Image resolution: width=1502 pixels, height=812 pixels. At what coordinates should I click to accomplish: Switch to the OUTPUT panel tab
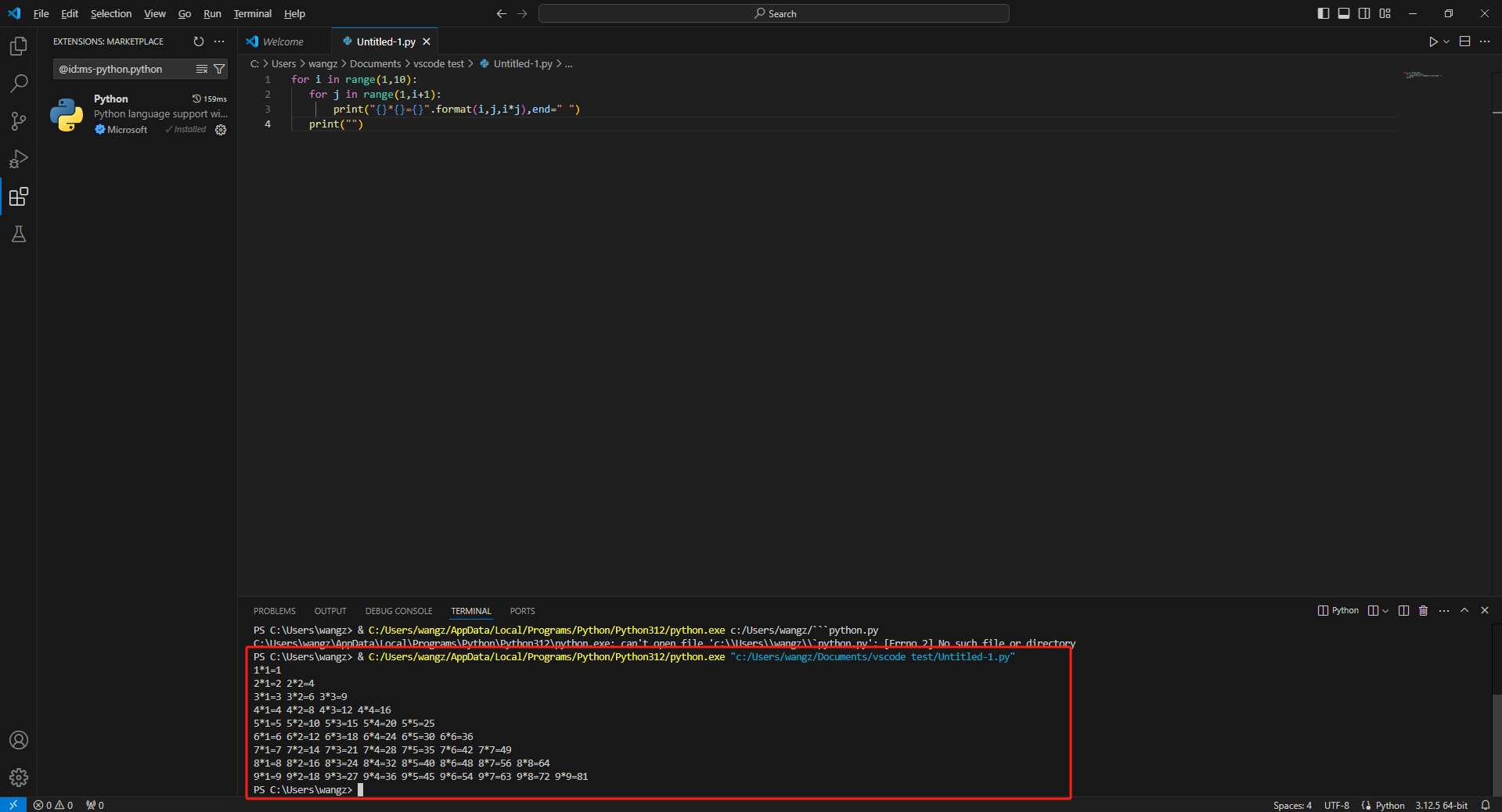(x=330, y=611)
